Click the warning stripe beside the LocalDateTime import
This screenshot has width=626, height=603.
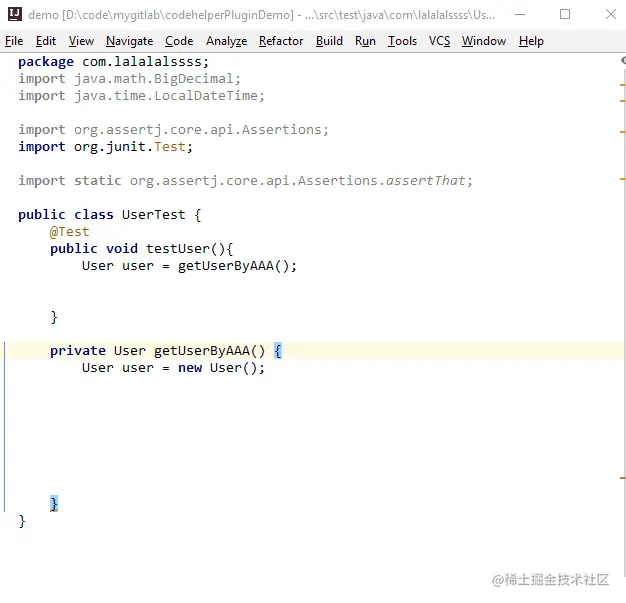[622, 101]
